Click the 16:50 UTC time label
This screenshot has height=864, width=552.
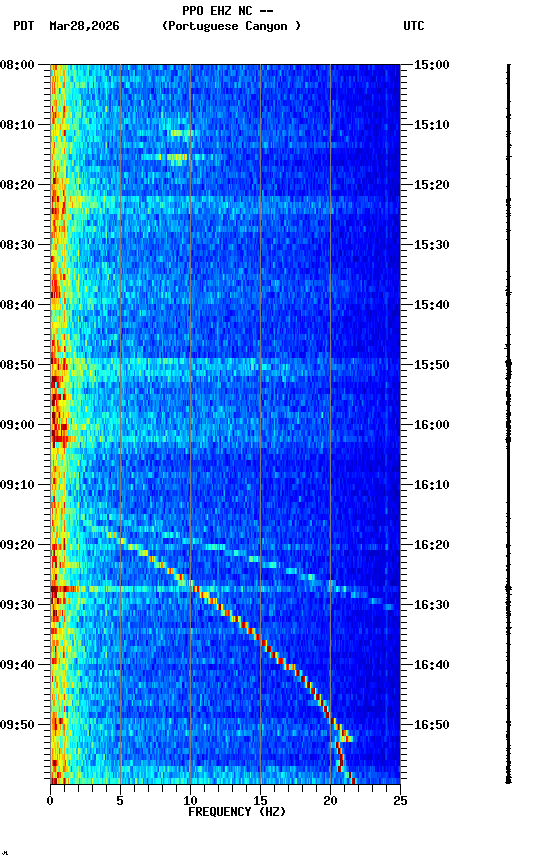coord(432,725)
